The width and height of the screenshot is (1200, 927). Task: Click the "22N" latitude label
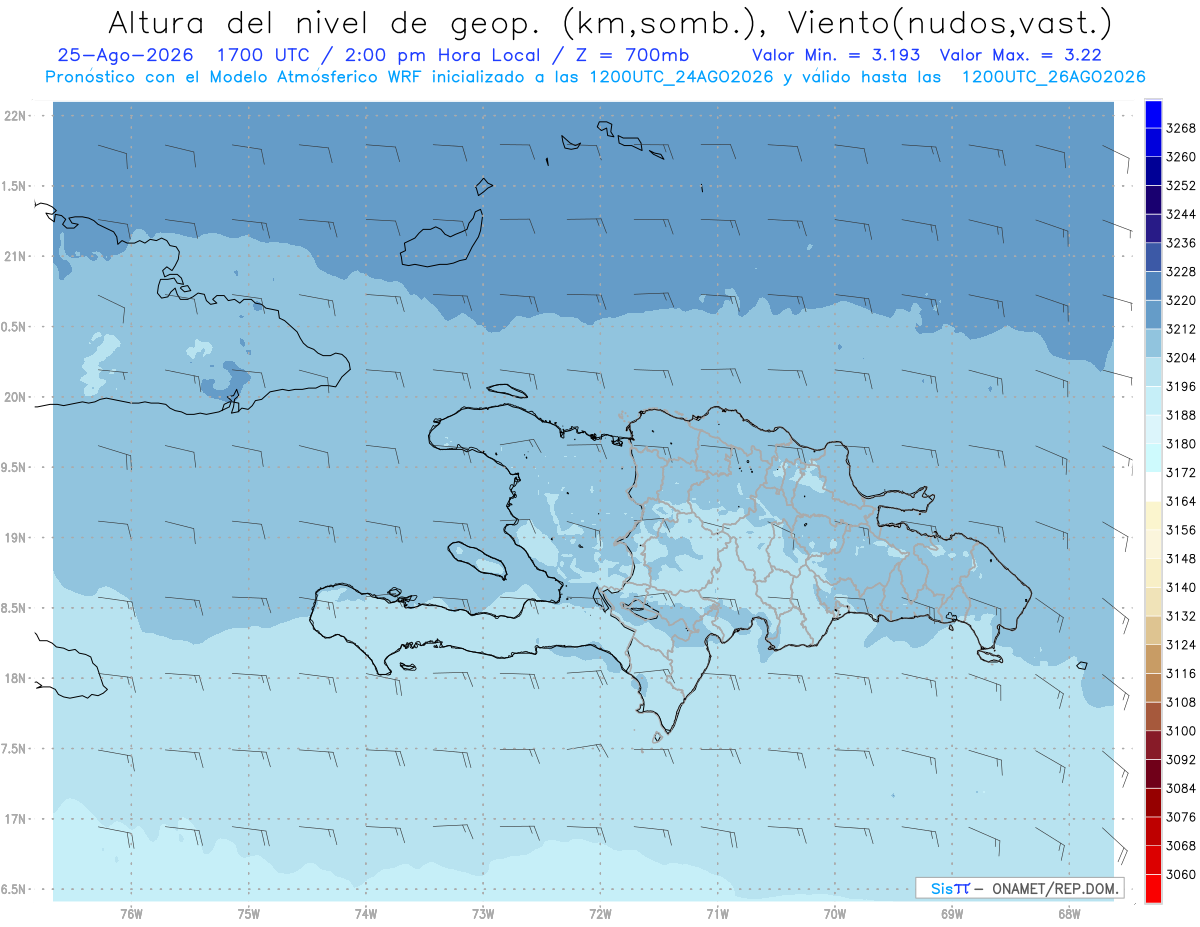(16, 116)
